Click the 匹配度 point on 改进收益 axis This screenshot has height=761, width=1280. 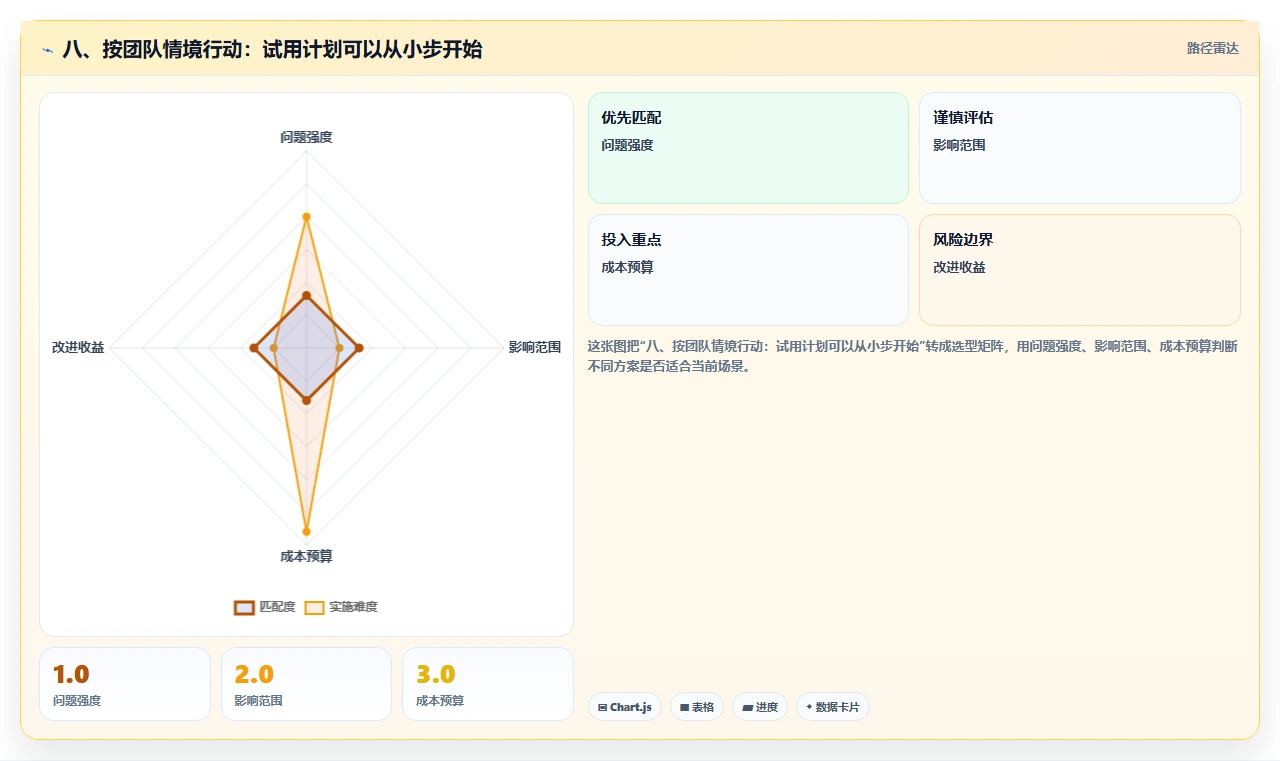[x=253, y=348]
